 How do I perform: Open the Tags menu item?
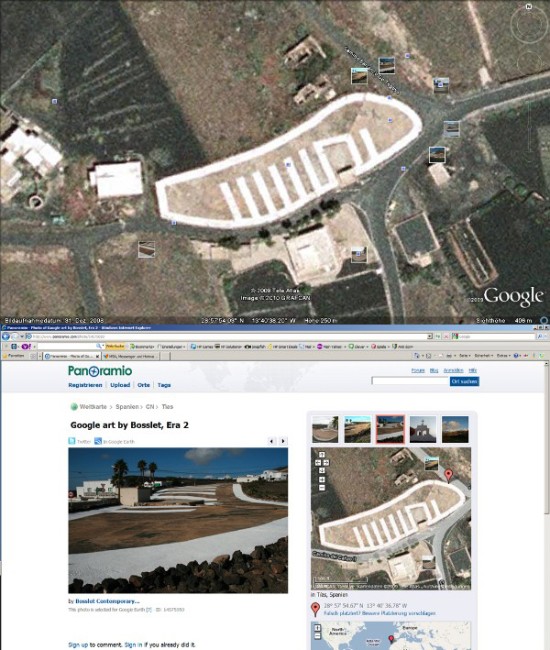click(164, 385)
